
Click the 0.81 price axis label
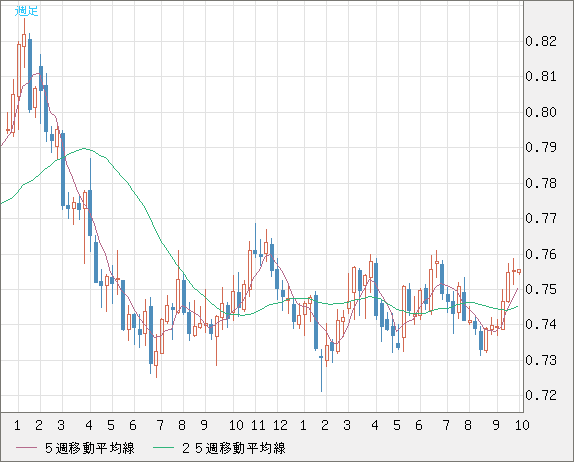coord(541,77)
